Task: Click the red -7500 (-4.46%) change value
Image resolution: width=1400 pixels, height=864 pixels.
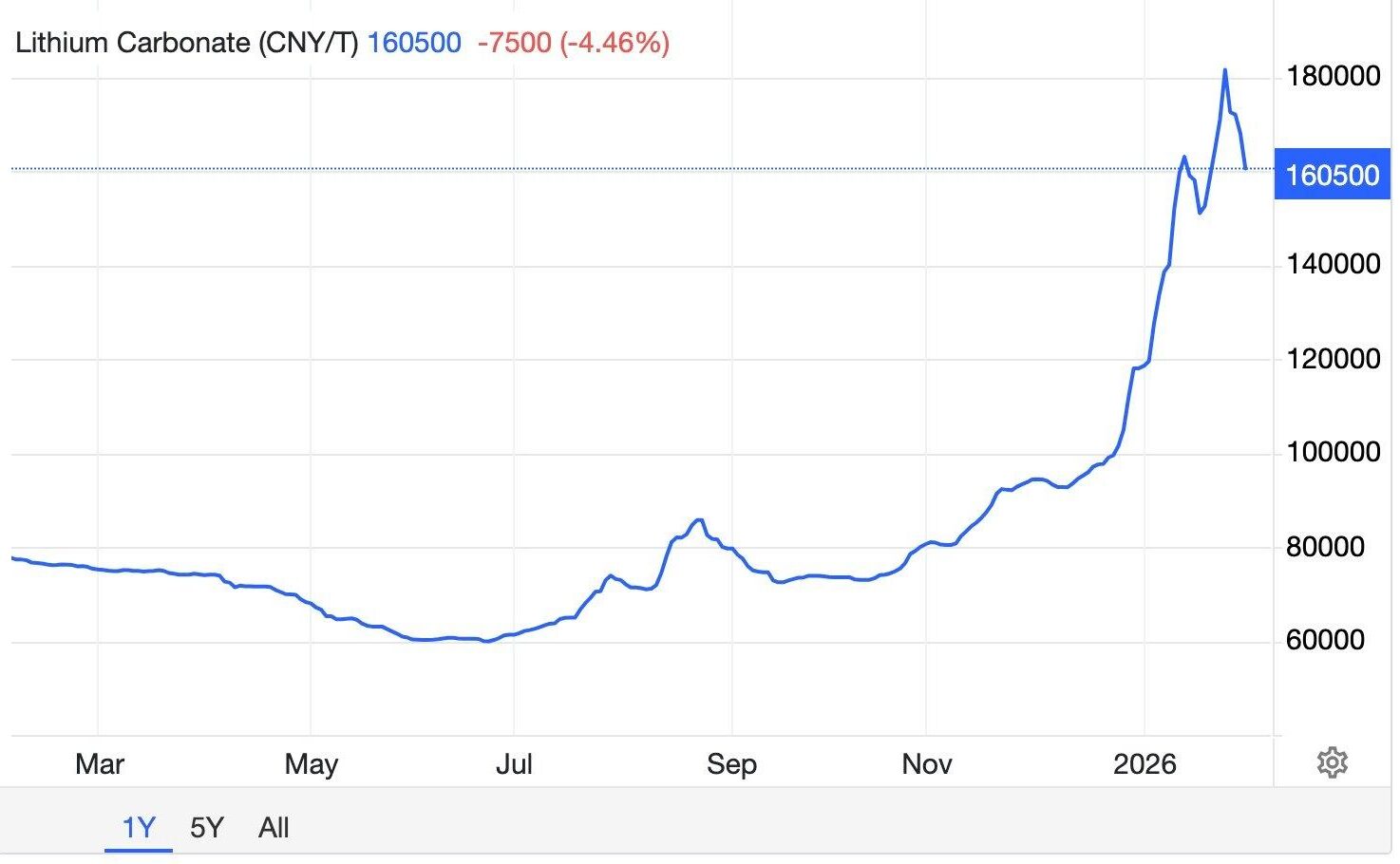Action: (574, 43)
